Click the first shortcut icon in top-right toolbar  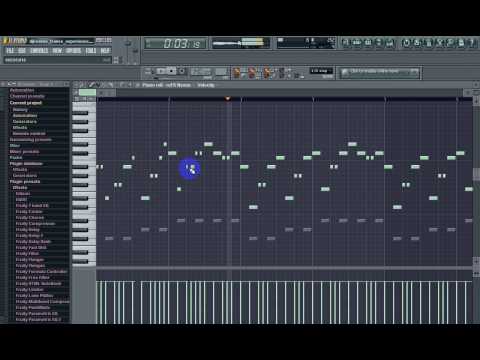click(346, 43)
